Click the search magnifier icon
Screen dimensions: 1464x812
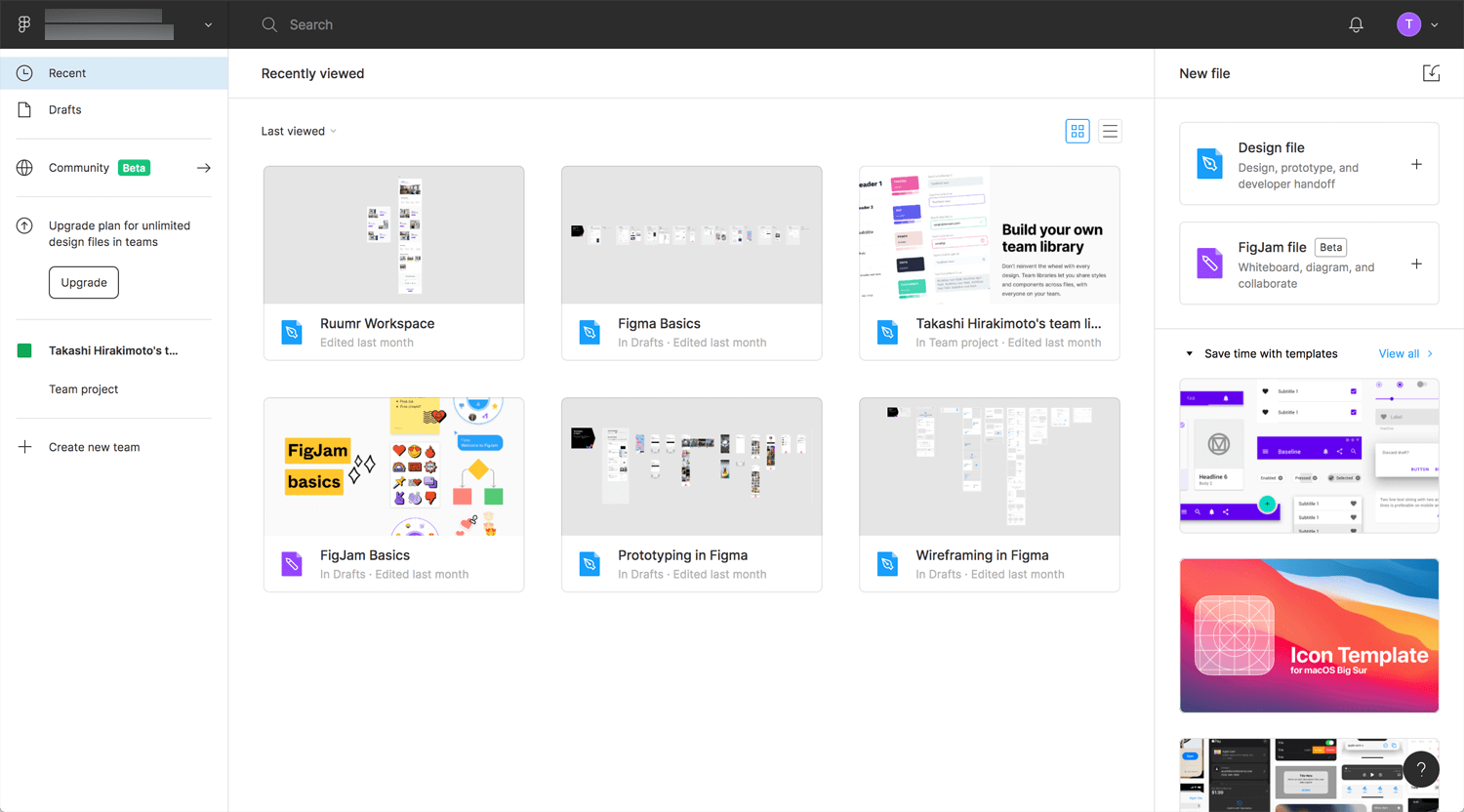[269, 24]
